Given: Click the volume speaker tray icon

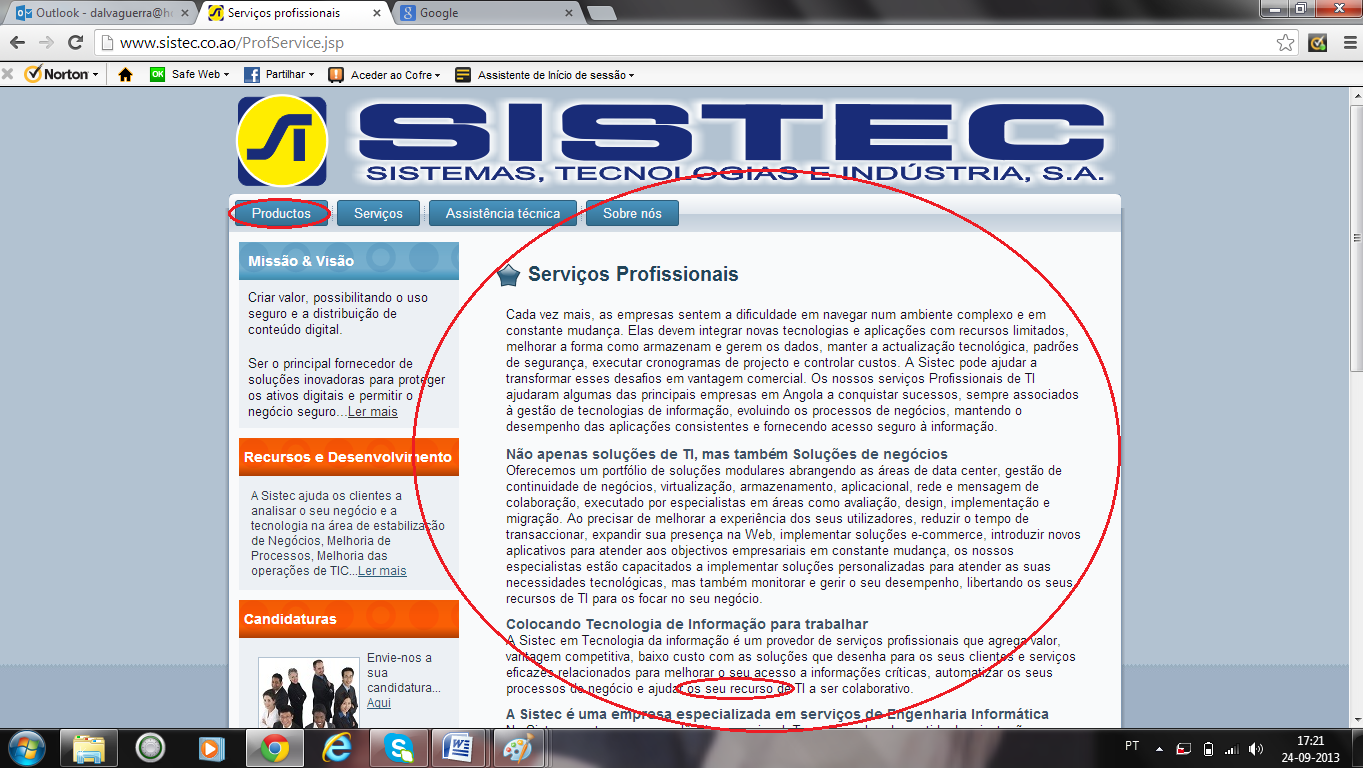Looking at the screenshot, I should coord(1255,748).
